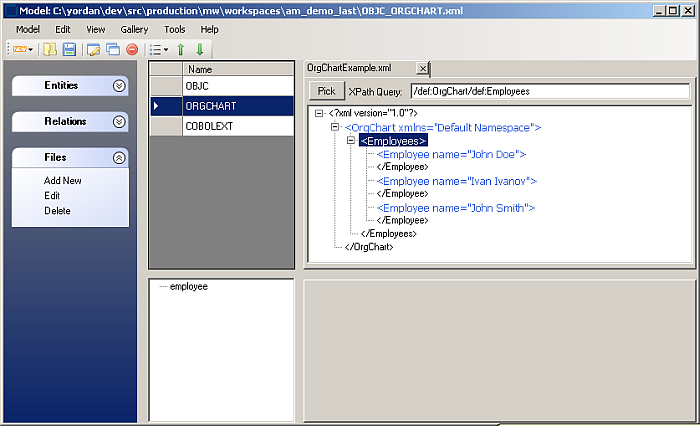Click the Open file toolbar icon
The height and width of the screenshot is (426, 700).
50,49
